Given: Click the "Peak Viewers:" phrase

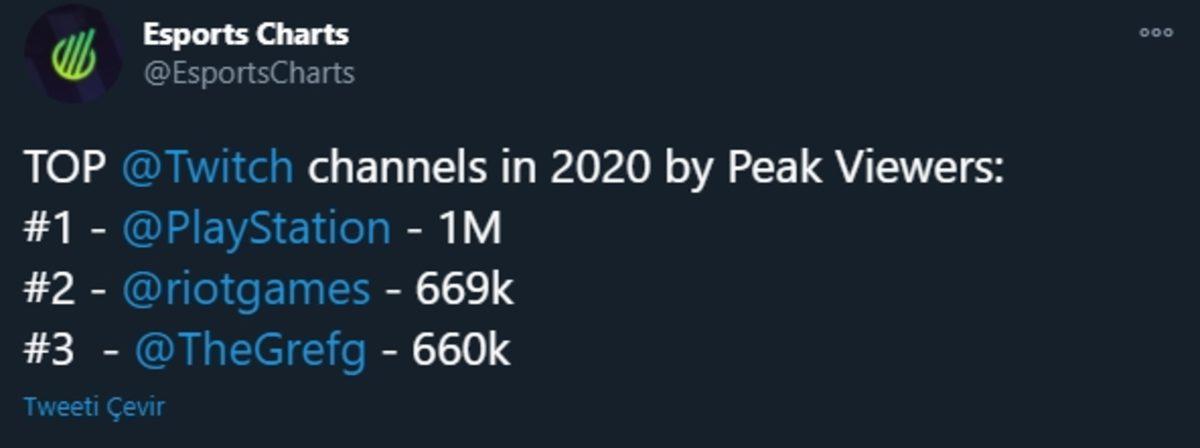Looking at the screenshot, I should coord(864,168).
